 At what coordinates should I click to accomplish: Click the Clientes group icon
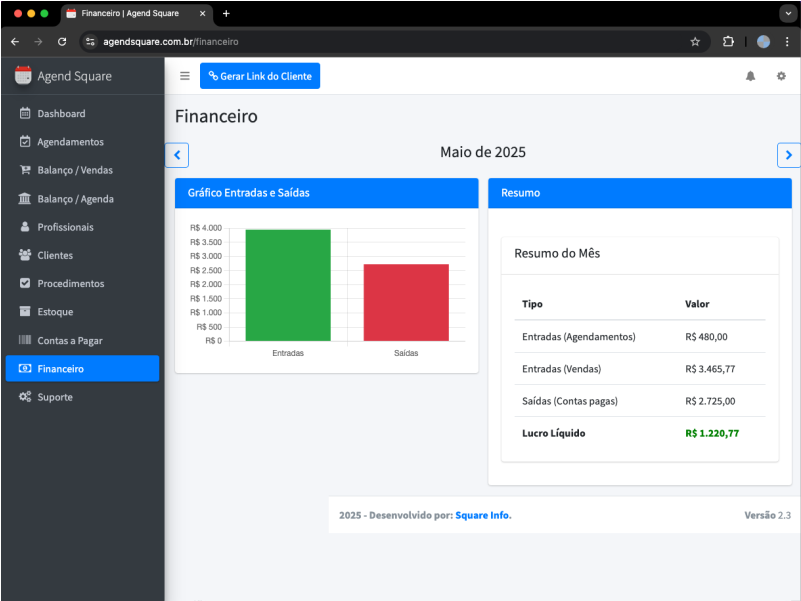point(25,255)
